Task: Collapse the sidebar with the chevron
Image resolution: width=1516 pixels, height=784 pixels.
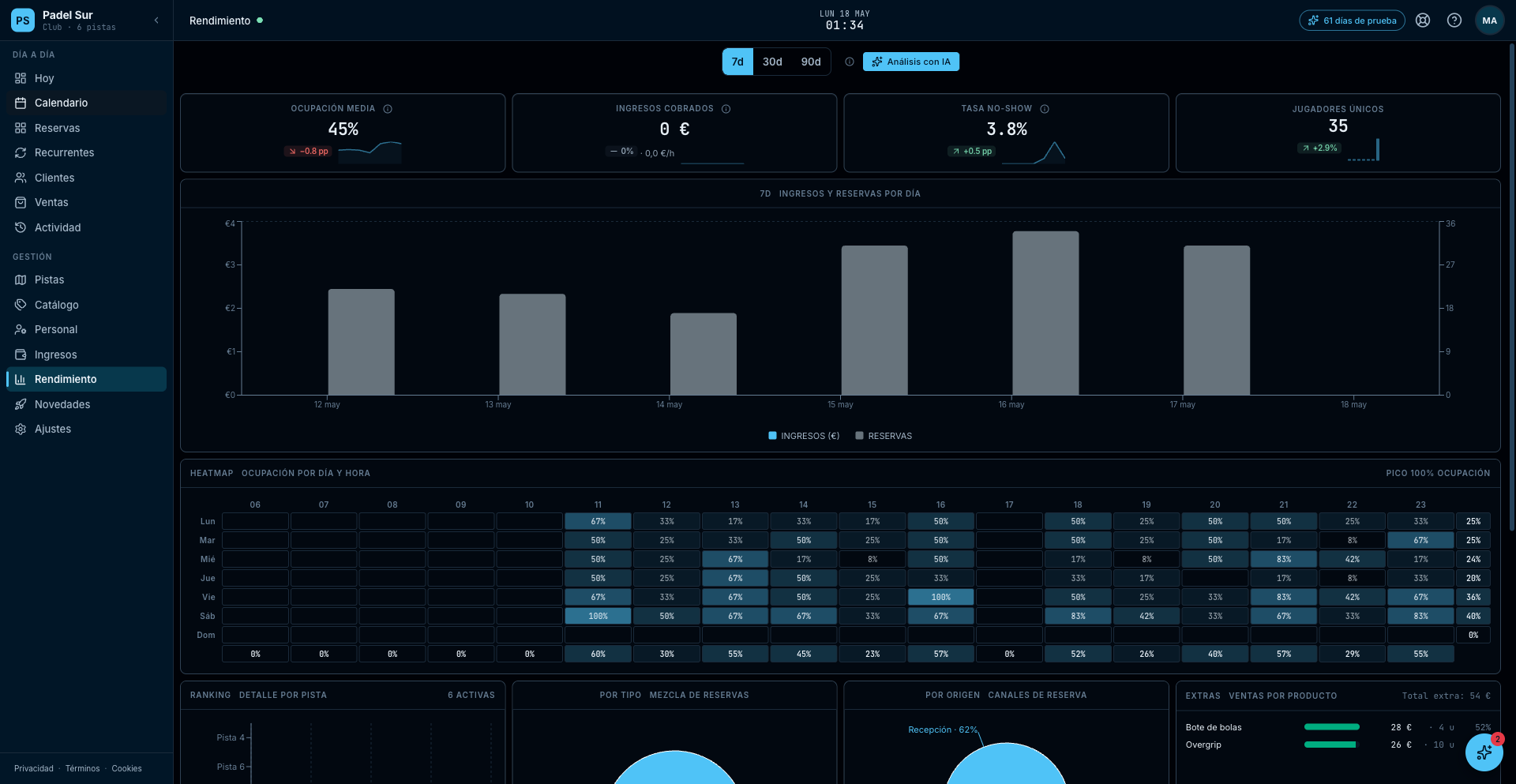Action: [156, 21]
